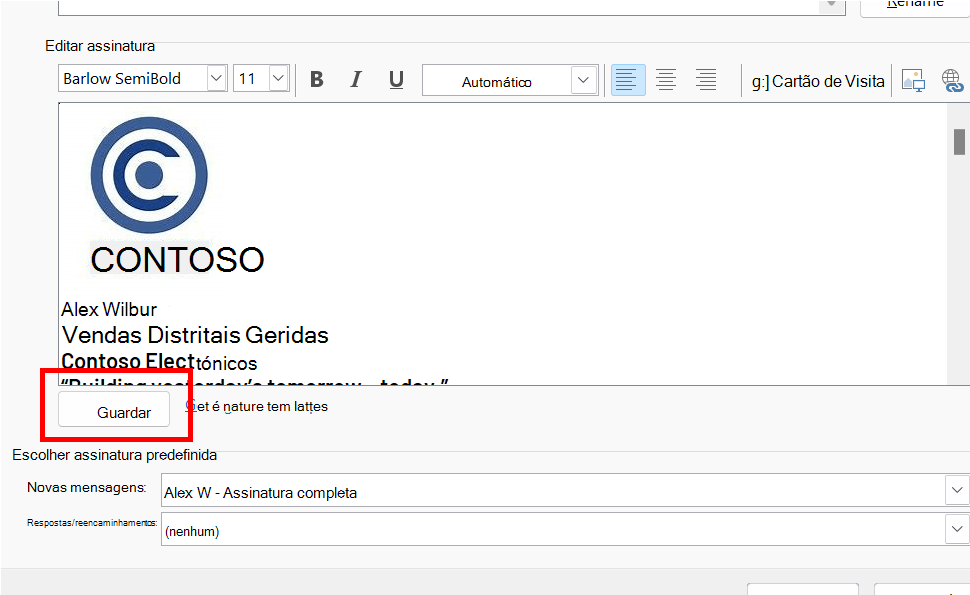Align signature text to the left
Viewport: 970px width, 595px height.
tap(628, 80)
